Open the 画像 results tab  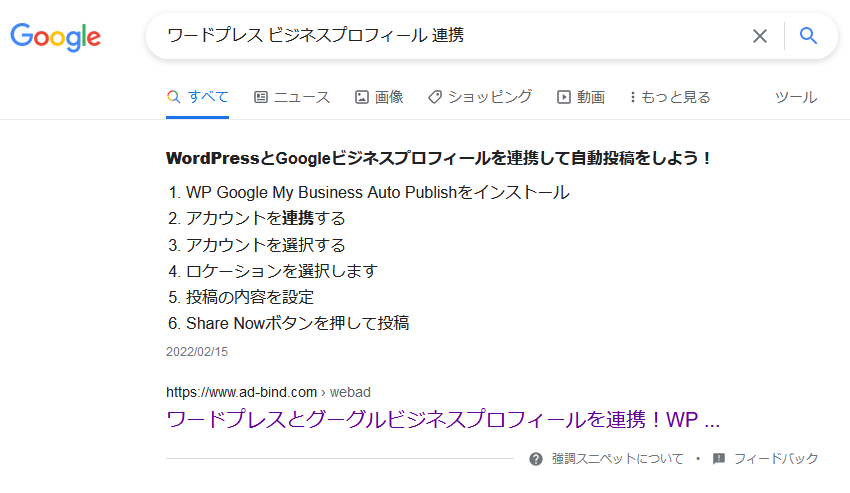click(x=379, y=97)
